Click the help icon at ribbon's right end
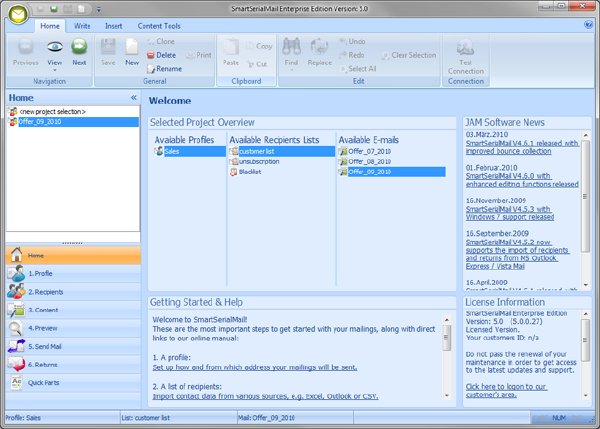The height and width of the screenshot is (429, 600). [588, 24]
